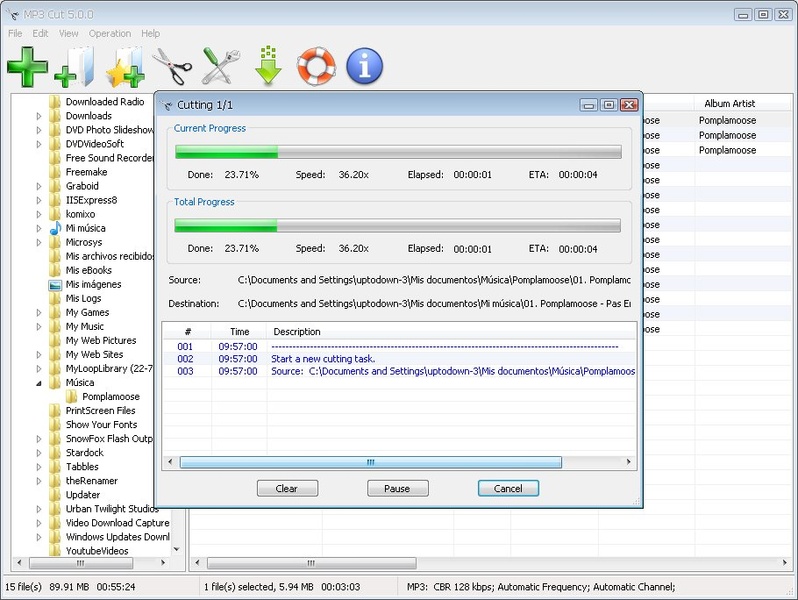Select the Pomplamoose folder in tree

(x=110, y=397)
